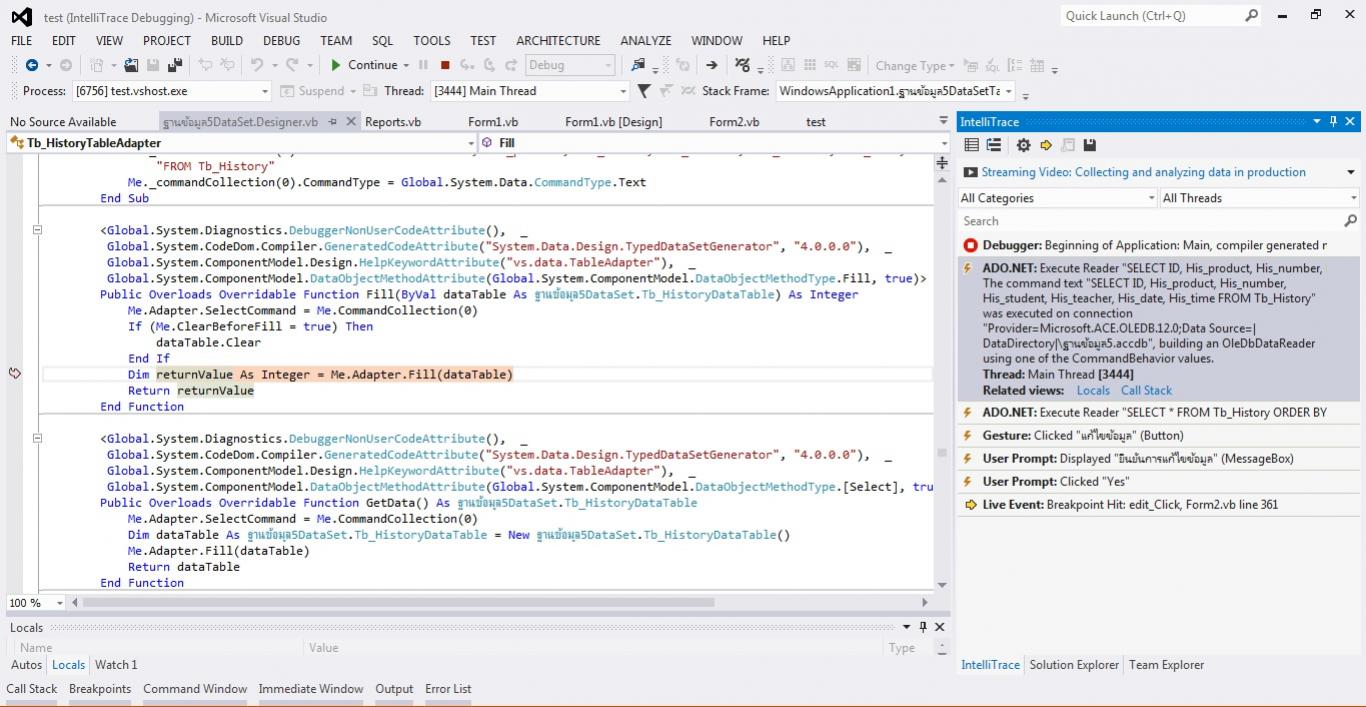1366x707 pixels.
Task: Collapse the Fill function code region
Action: point(37,230)
